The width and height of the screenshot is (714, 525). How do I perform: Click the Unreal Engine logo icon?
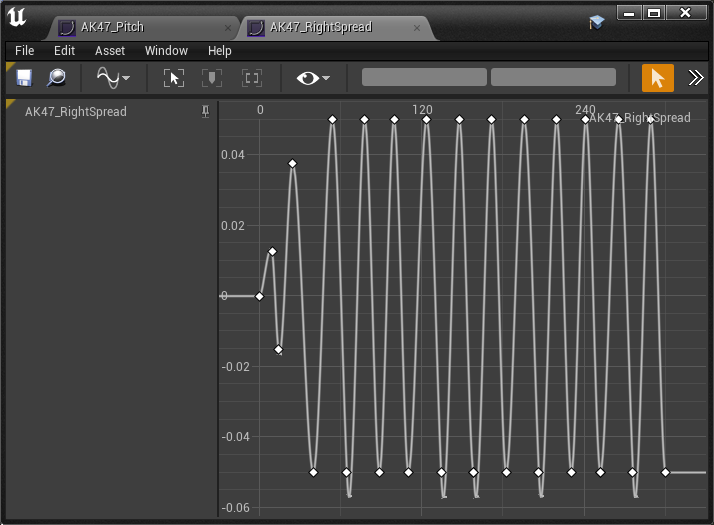[x=17, y=18]
